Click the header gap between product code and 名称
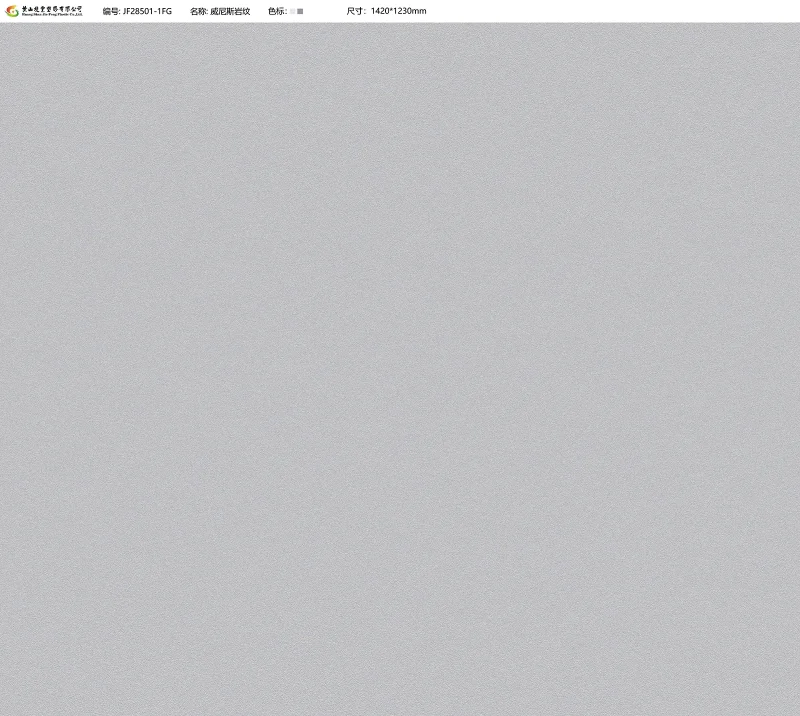The width and height of the screenshot is (800, 716). pyautogui.click(x=181, y=11)
